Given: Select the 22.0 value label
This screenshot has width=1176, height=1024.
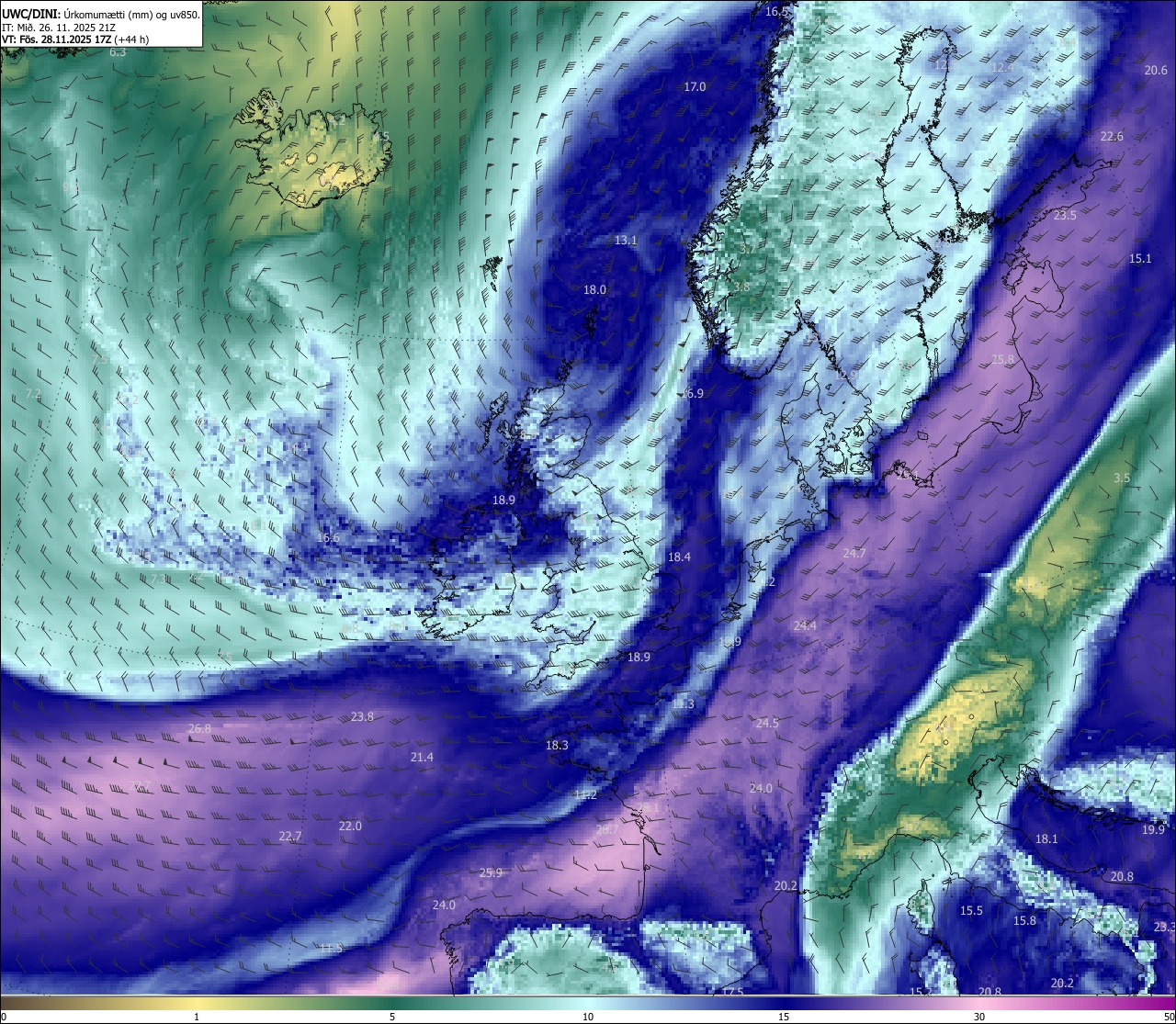Looking at the screenshot, I should pos(350,826).
